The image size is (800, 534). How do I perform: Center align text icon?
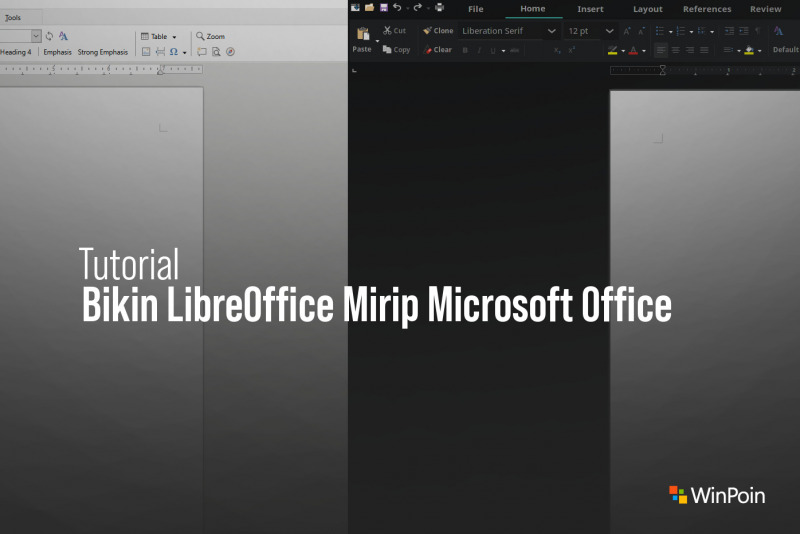[x=676, y=50]
